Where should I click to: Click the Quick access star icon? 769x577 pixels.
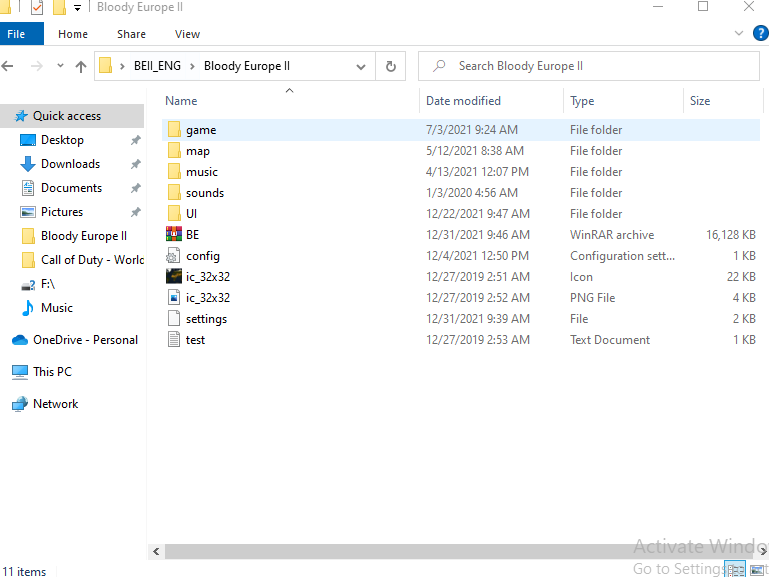[21, 116]
